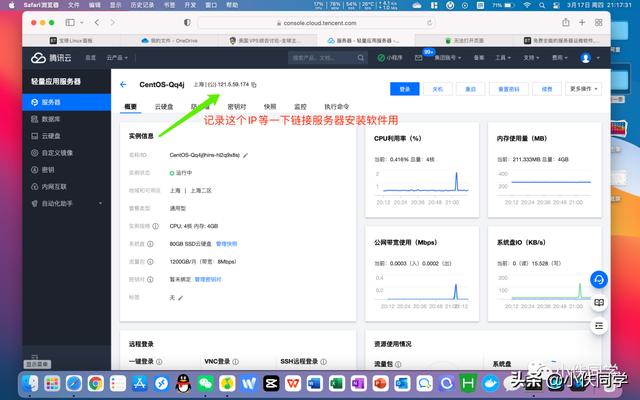Open Launchpad in the Dock
This screenshot has width=640, height=400.
tap(52, 383)
